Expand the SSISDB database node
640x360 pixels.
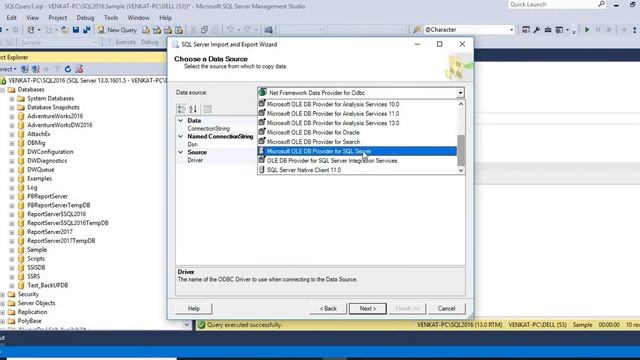click(x=12, y=268)
